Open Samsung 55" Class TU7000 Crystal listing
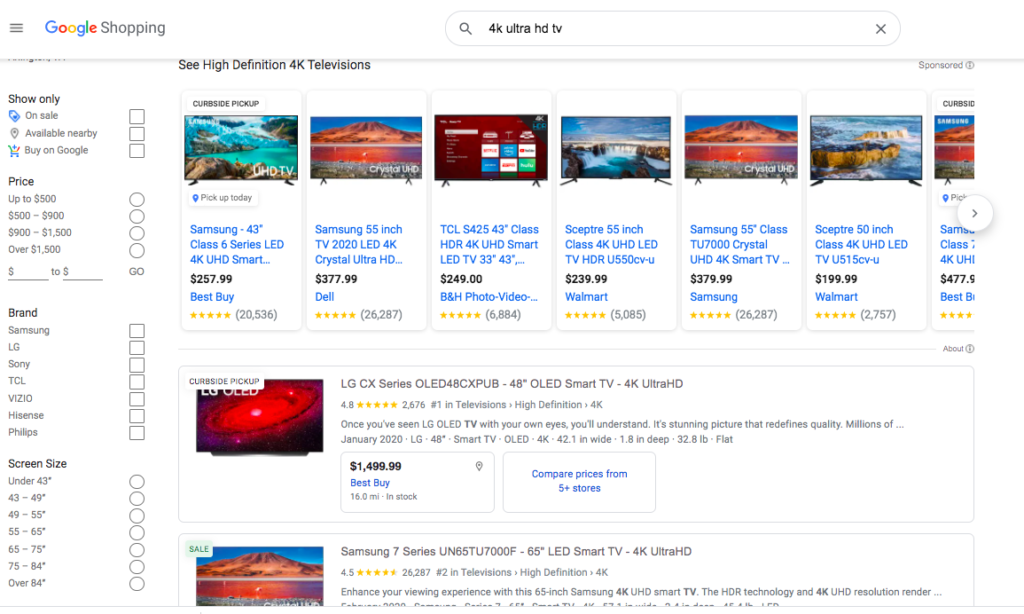 pyautogui.click(x=739, y=245)
